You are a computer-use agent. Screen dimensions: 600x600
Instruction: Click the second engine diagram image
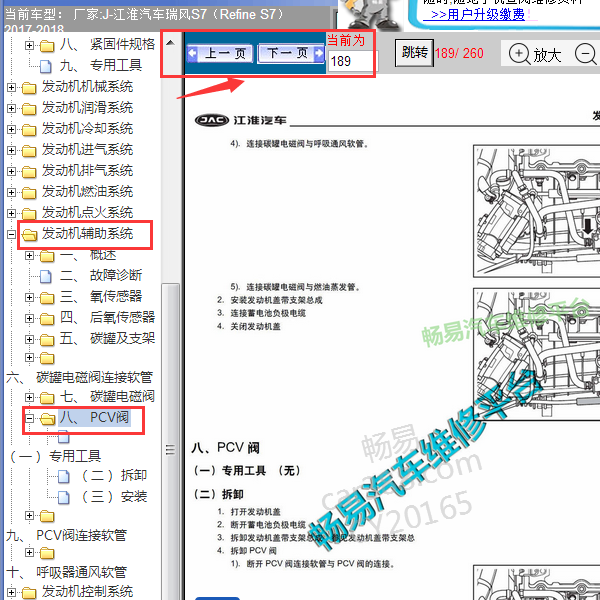[x=536, y=354]
